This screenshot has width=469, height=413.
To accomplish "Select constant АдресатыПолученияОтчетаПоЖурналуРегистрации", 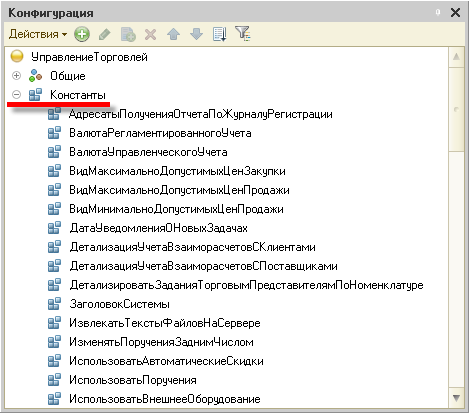I will coord(201,114).
